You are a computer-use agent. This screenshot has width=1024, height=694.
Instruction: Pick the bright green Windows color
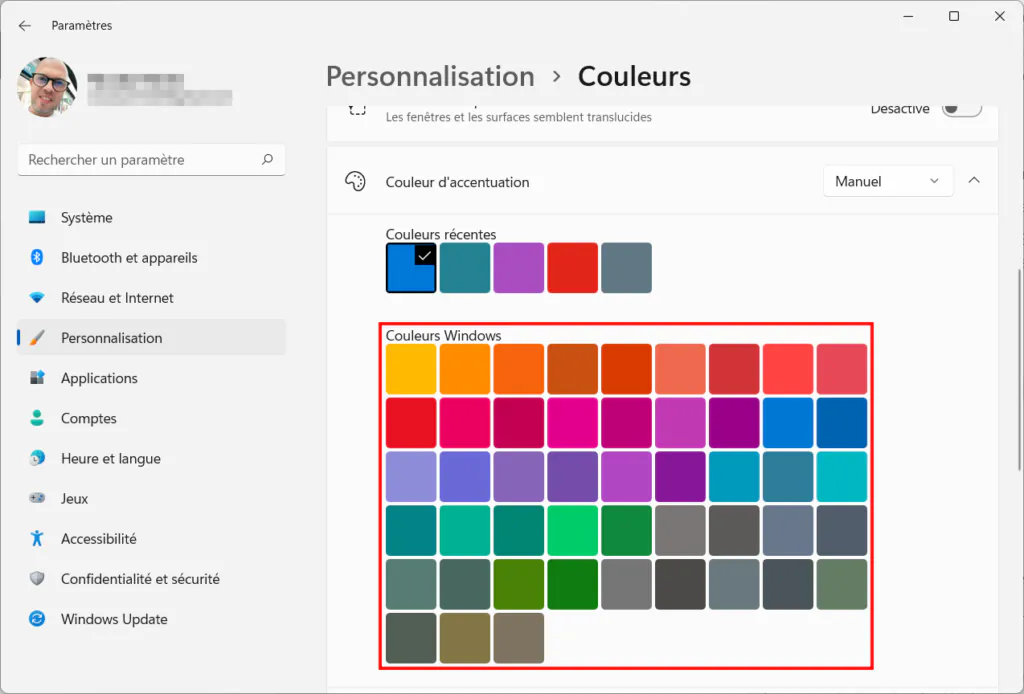click(x=572, y=530)
